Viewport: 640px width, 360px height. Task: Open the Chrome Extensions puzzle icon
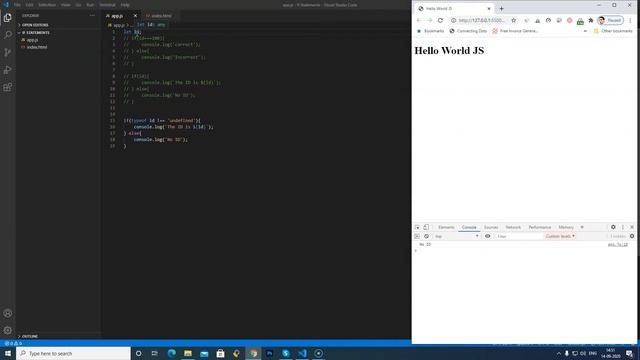coord(590,20)
